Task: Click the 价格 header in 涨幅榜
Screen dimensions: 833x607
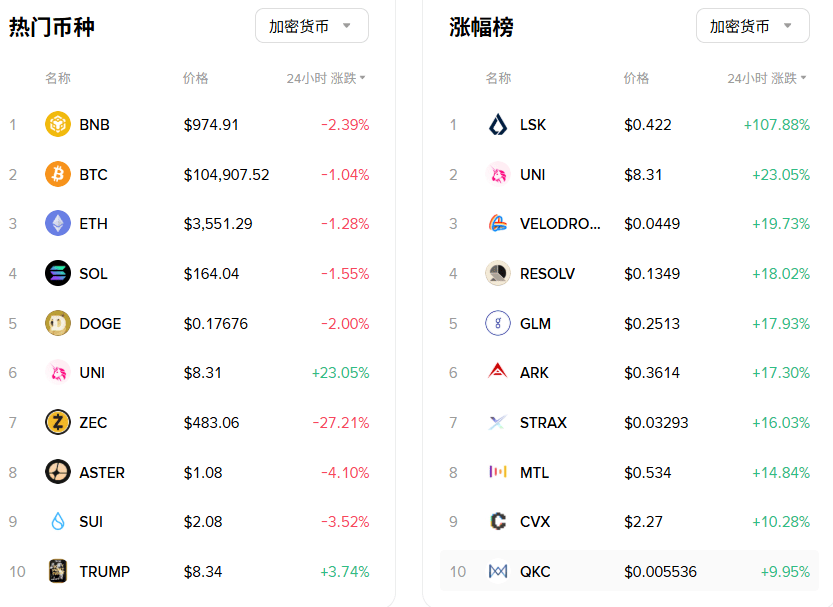Action: pyautogui.click(x=636, y=78)
